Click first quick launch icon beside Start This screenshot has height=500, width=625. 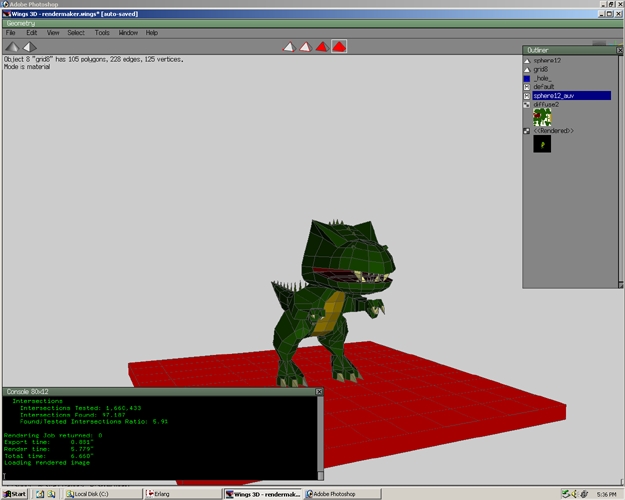[40, 494]
